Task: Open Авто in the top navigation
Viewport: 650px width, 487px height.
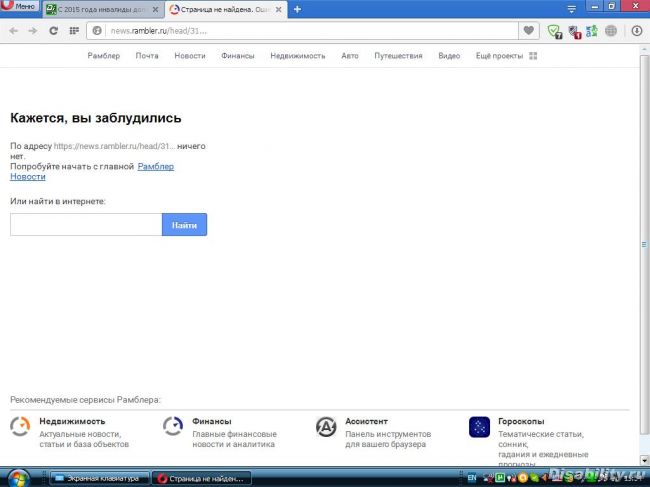Action: [350, 56]
